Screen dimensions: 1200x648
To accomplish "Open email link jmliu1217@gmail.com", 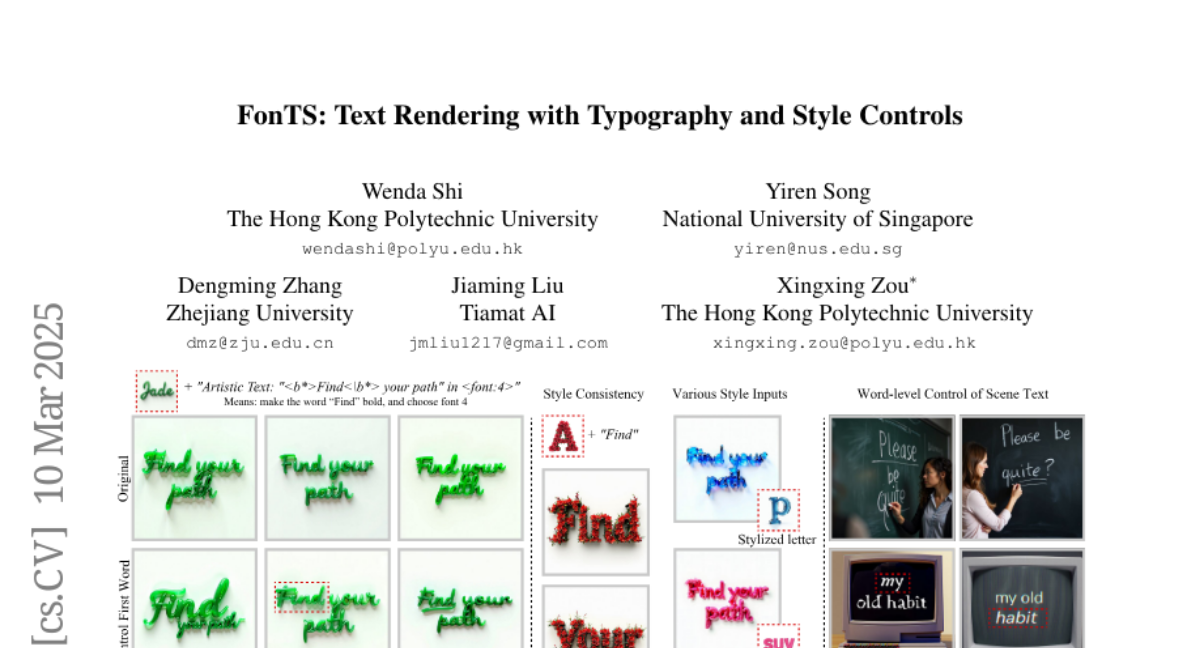I will point(507,343).
